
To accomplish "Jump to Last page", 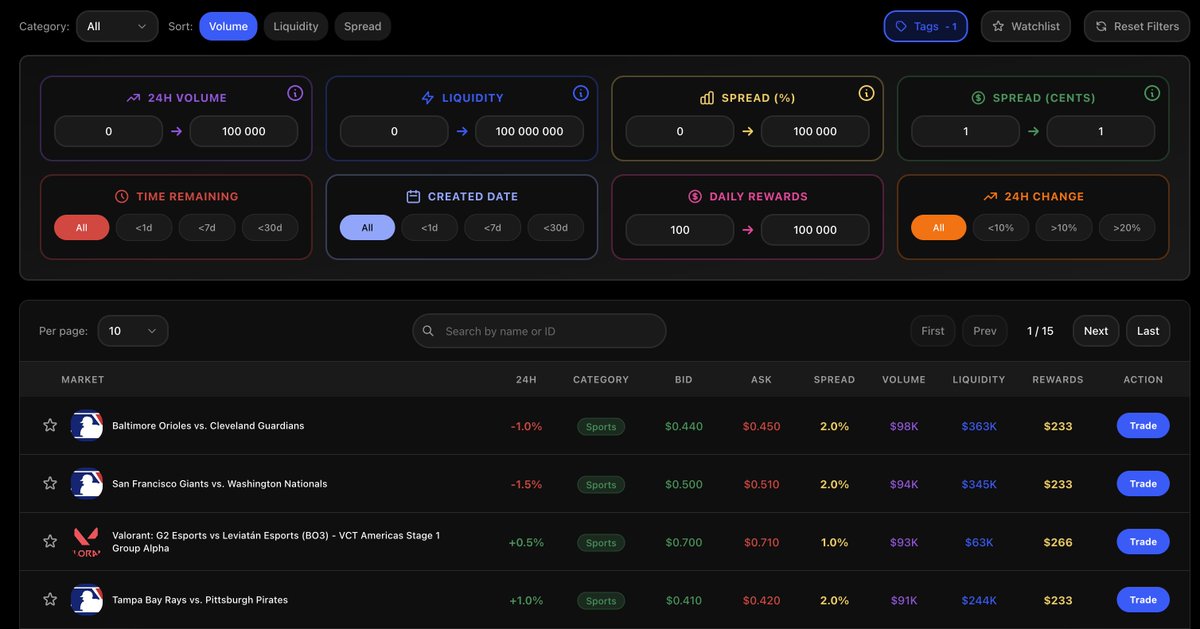I will click(1148, 331).
